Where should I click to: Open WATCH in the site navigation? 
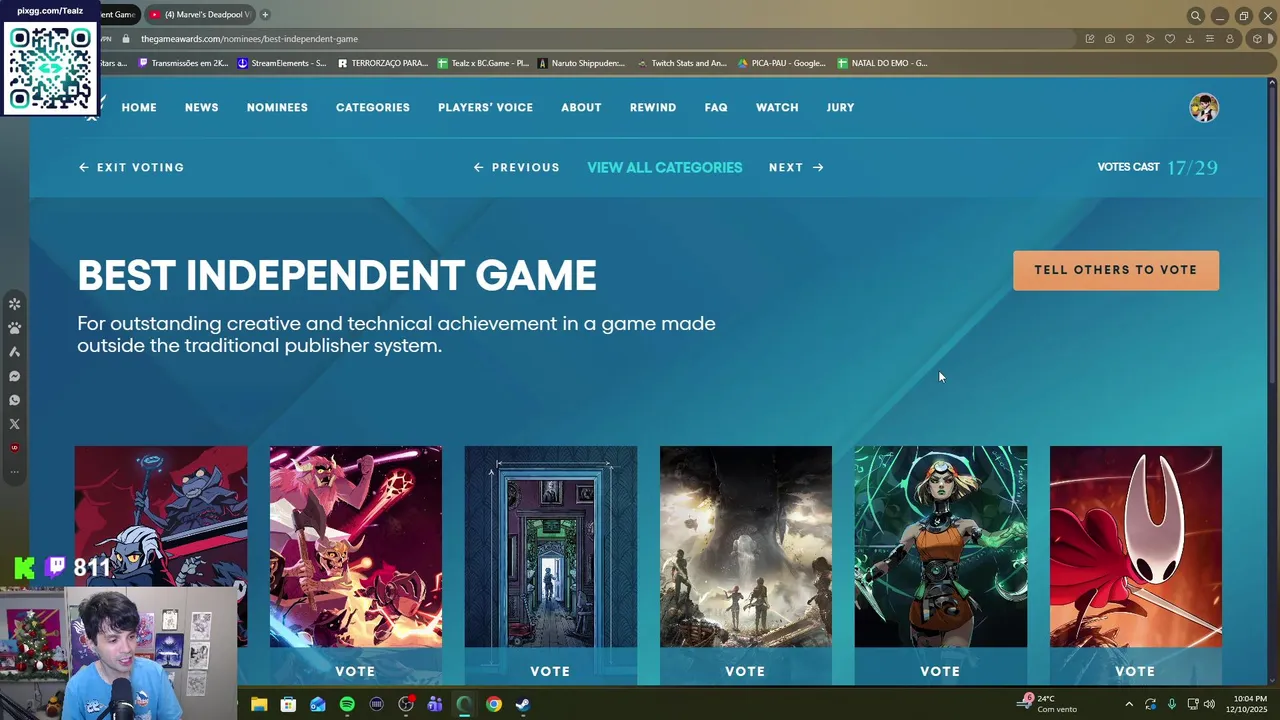[x=777, y=107]
